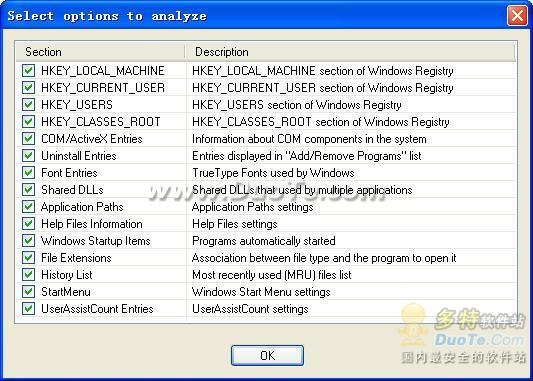
Task: Click description 'TrueType Fonts used by Windows'
Action: (x=273, y=173)
